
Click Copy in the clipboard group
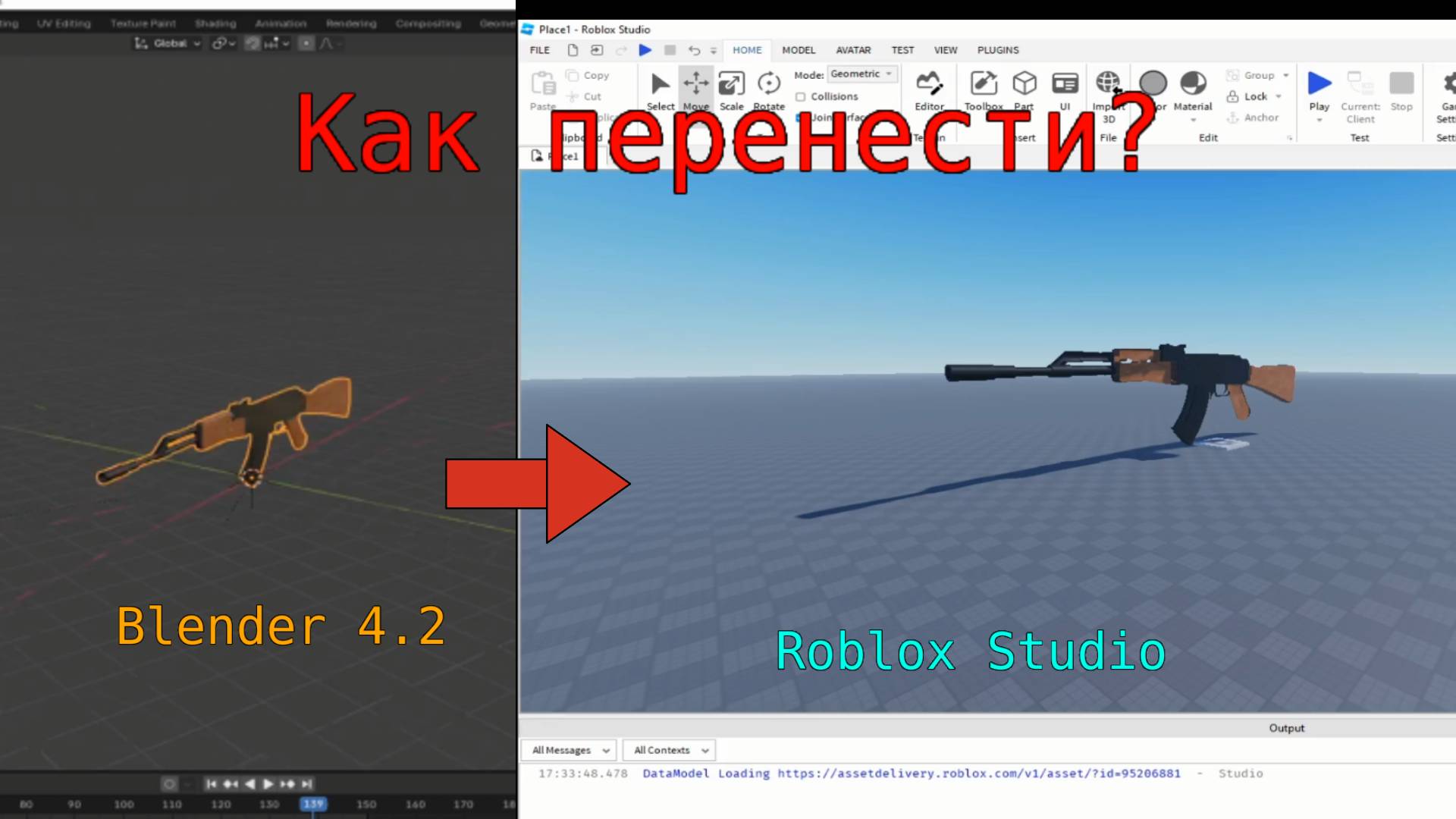(x=588, y=75)
